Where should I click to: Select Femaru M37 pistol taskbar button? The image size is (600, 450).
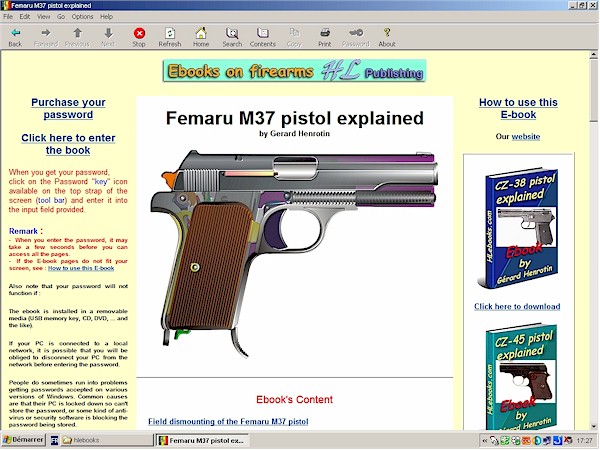[x=203, y=440]
